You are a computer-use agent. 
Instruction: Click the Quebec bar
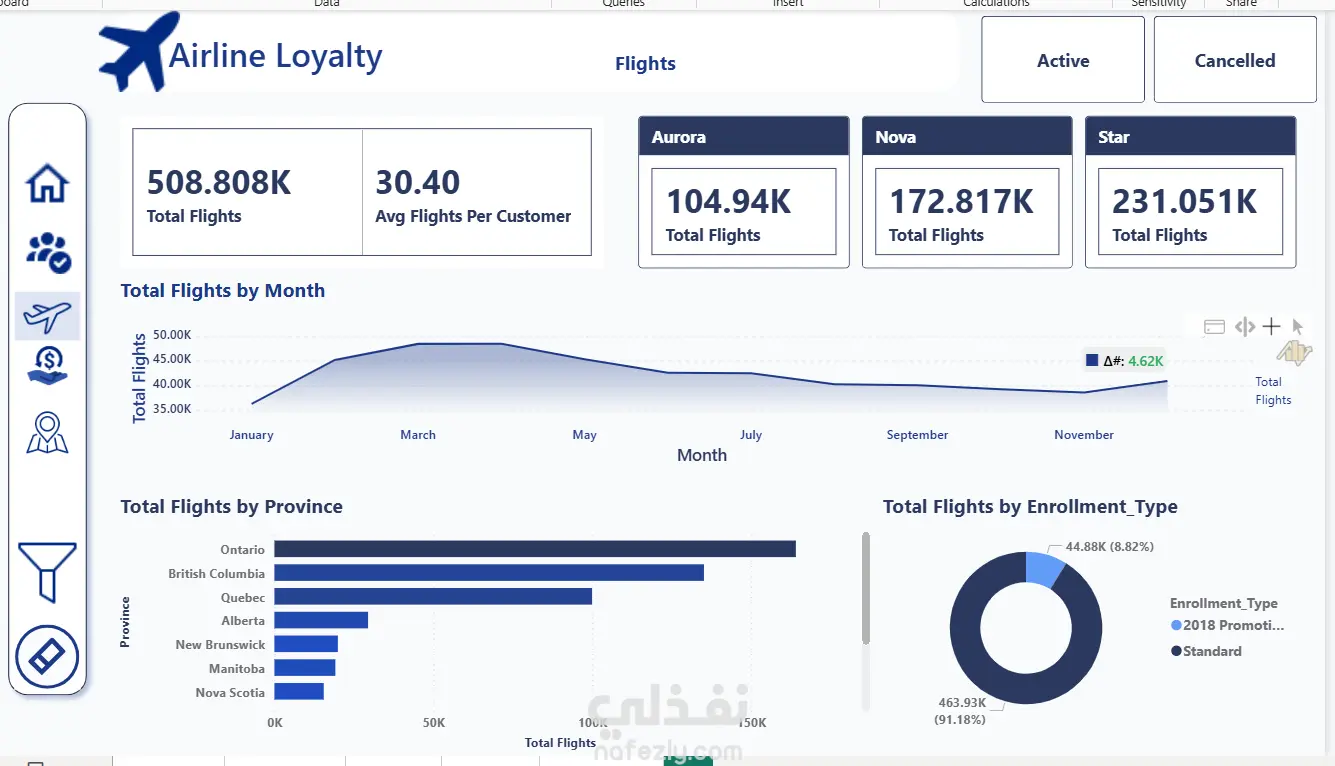tap(433, 597)
